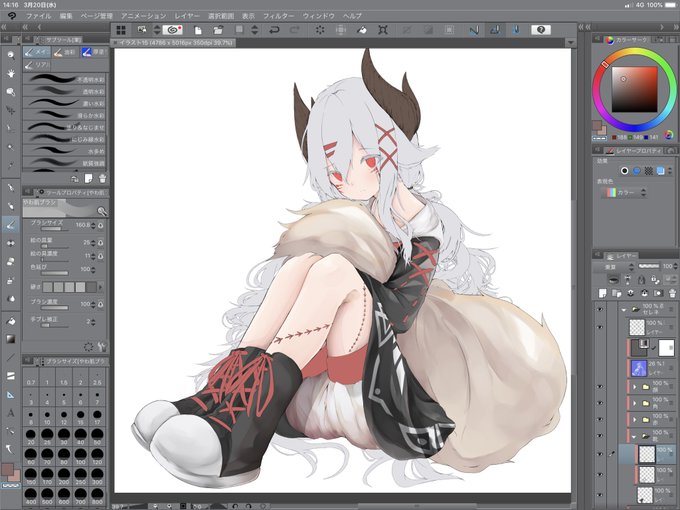Hide the 靴 folder with its eye icon
Screen dimensions: 680x510
pos(600,436)
